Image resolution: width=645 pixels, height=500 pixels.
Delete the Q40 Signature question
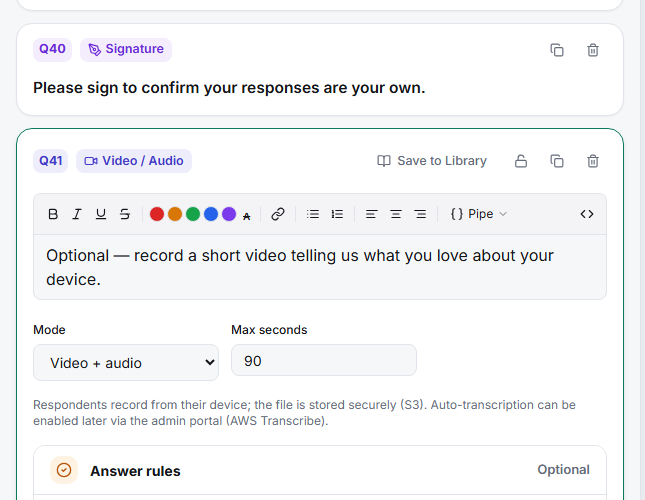[x=593, y=50]
